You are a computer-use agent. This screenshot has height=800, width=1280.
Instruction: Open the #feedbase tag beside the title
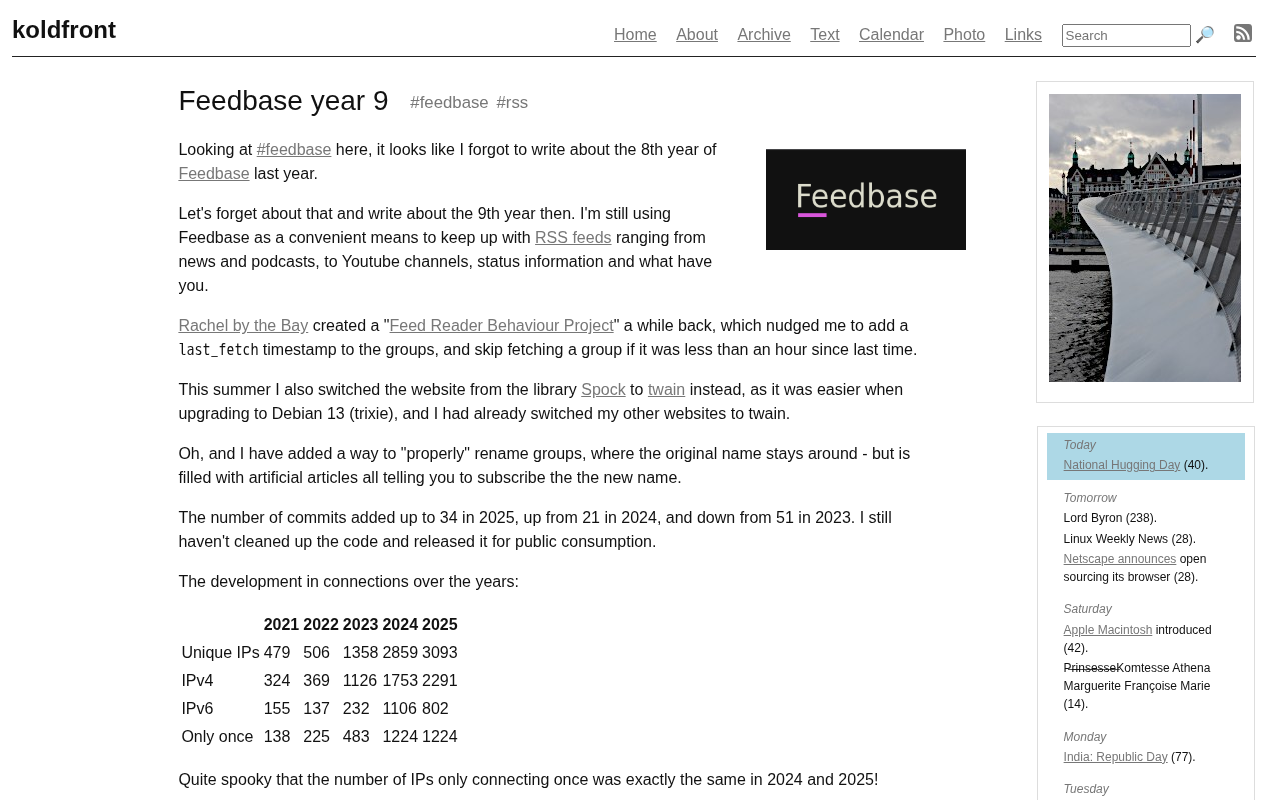449,102
